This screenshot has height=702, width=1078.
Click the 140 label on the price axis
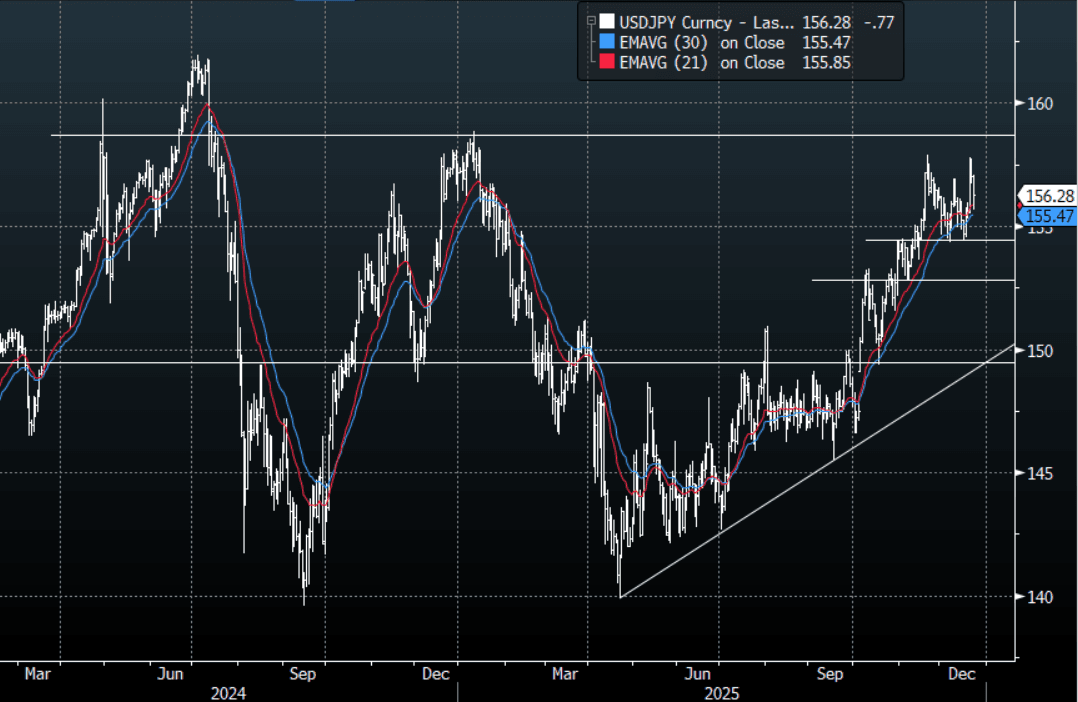pyautogui.click(x=1040, y=597)
